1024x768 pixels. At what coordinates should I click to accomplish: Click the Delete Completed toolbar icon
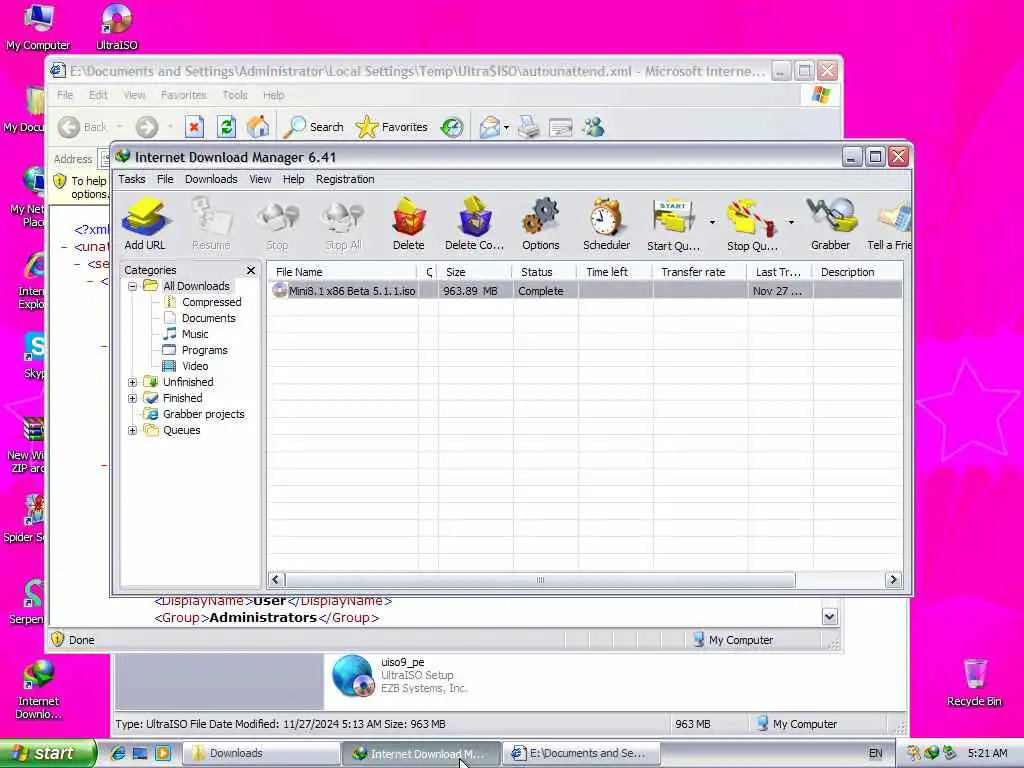coord(474,224)
